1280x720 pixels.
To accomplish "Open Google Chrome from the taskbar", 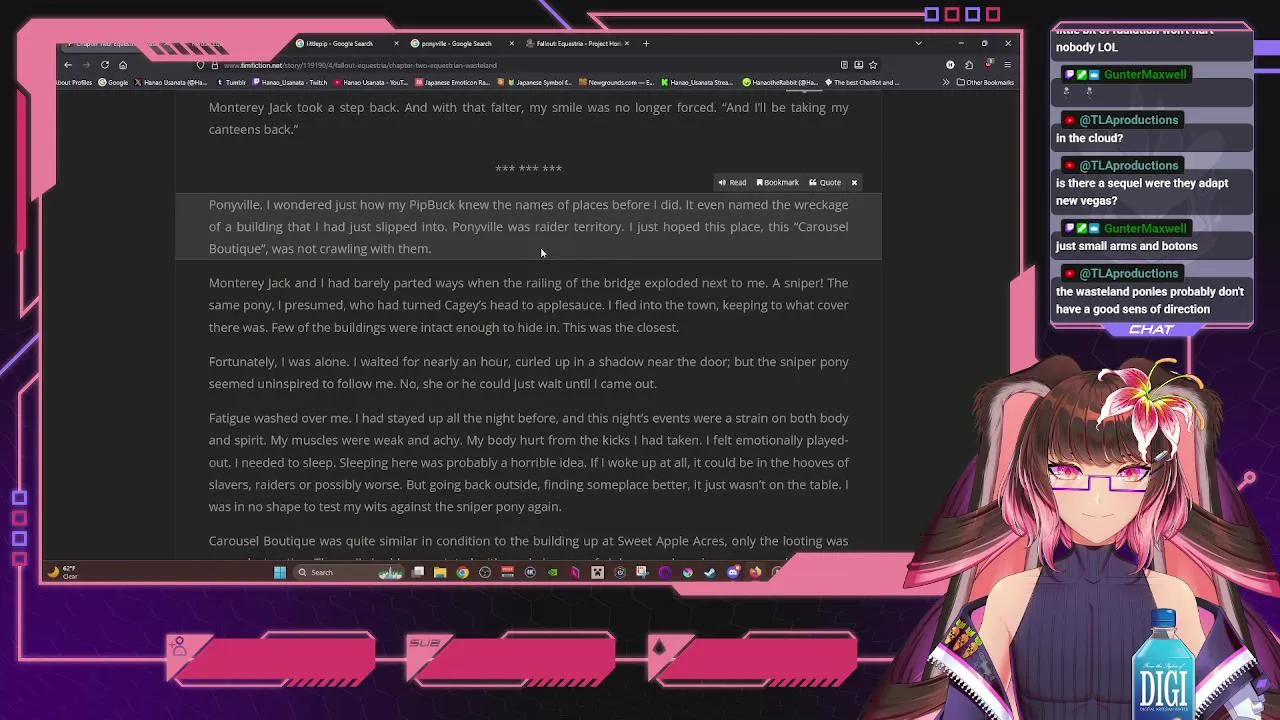I will tap(462, 572).
